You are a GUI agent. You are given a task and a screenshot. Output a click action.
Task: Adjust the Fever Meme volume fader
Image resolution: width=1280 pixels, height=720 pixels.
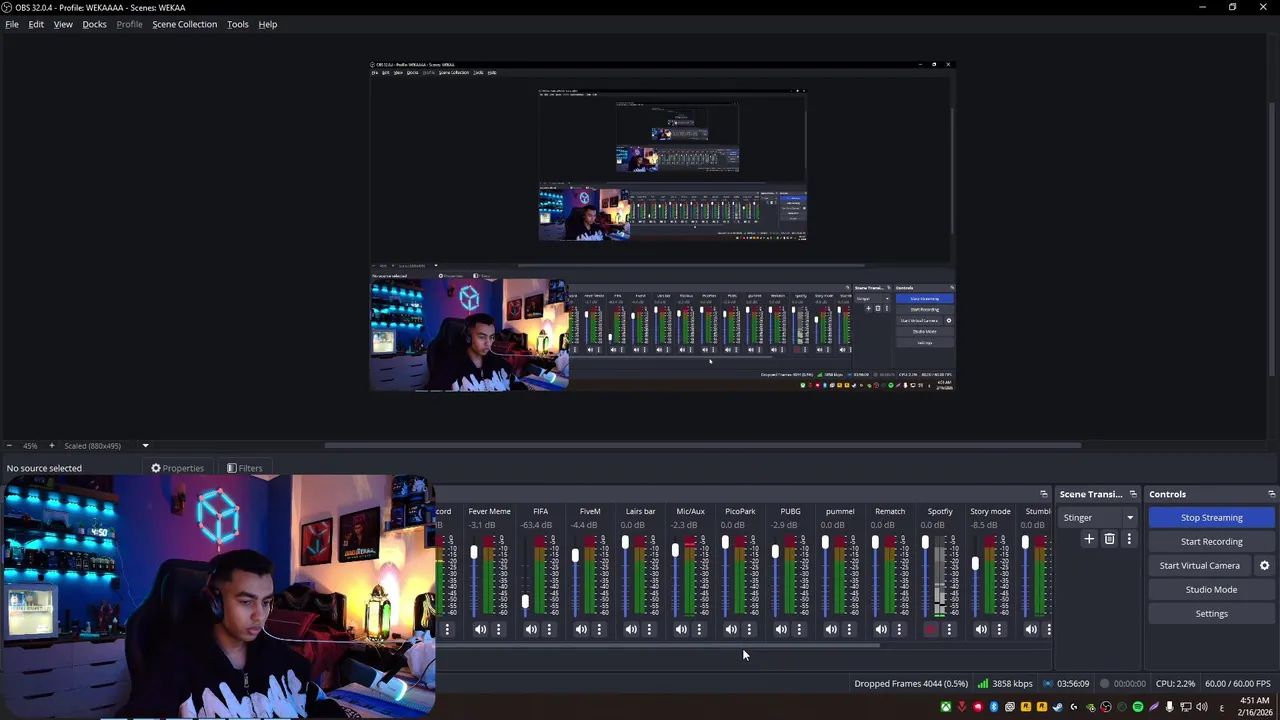pyautogui.click(x=474, y=551)
